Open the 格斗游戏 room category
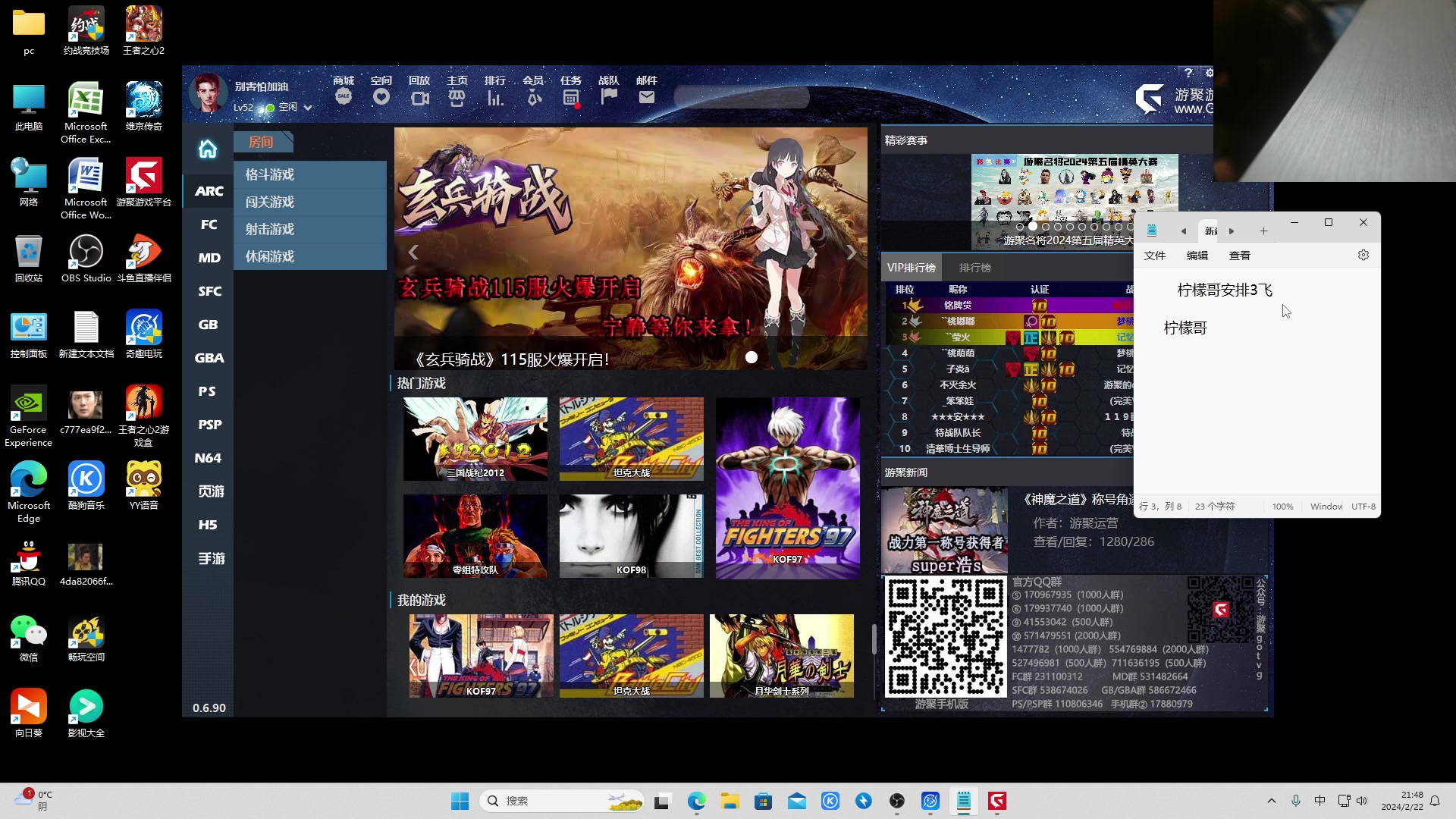The image size is (1456, 819). coord(310,174)
